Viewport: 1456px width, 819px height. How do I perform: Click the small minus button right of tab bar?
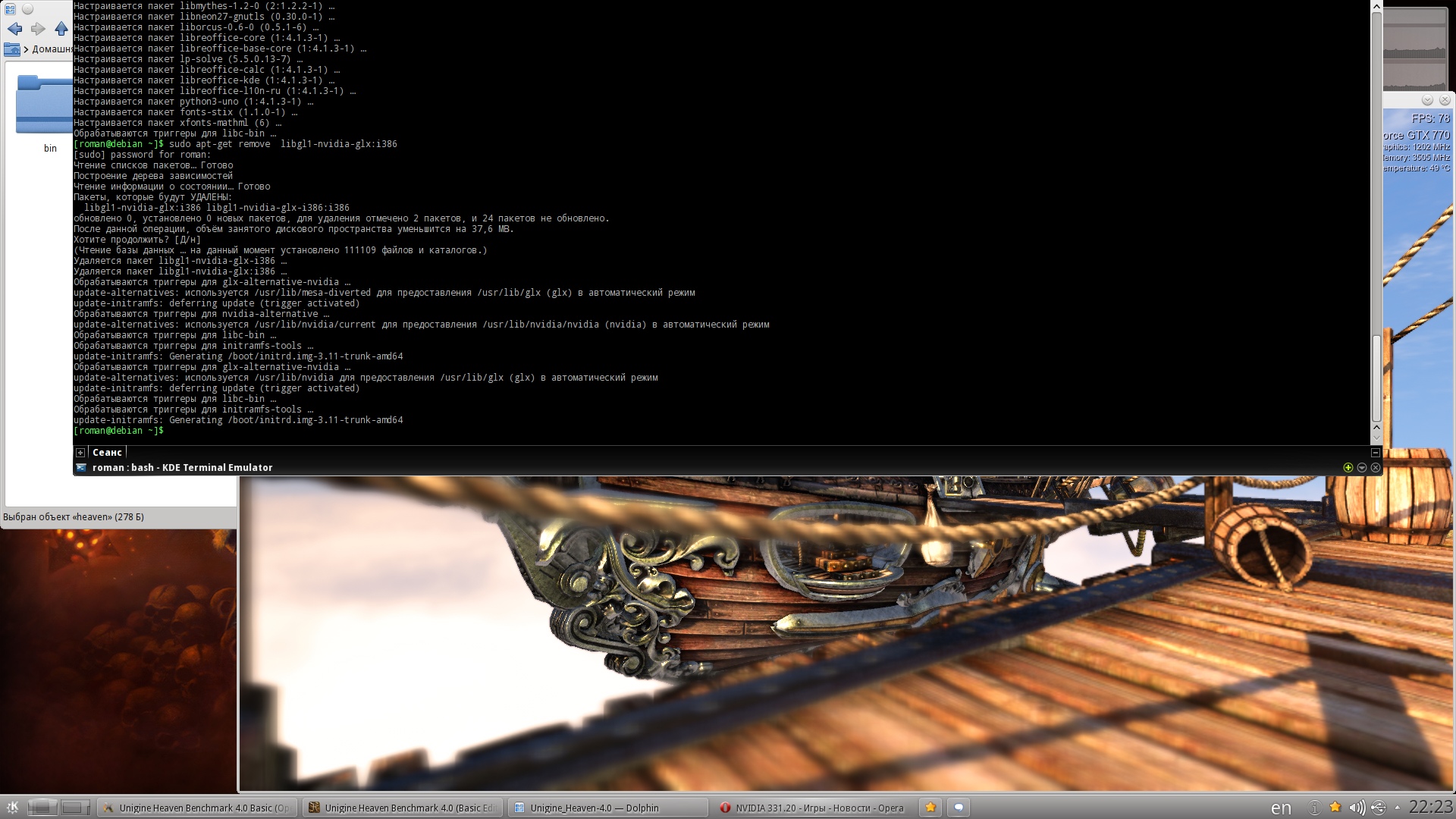coord(1375,453)
